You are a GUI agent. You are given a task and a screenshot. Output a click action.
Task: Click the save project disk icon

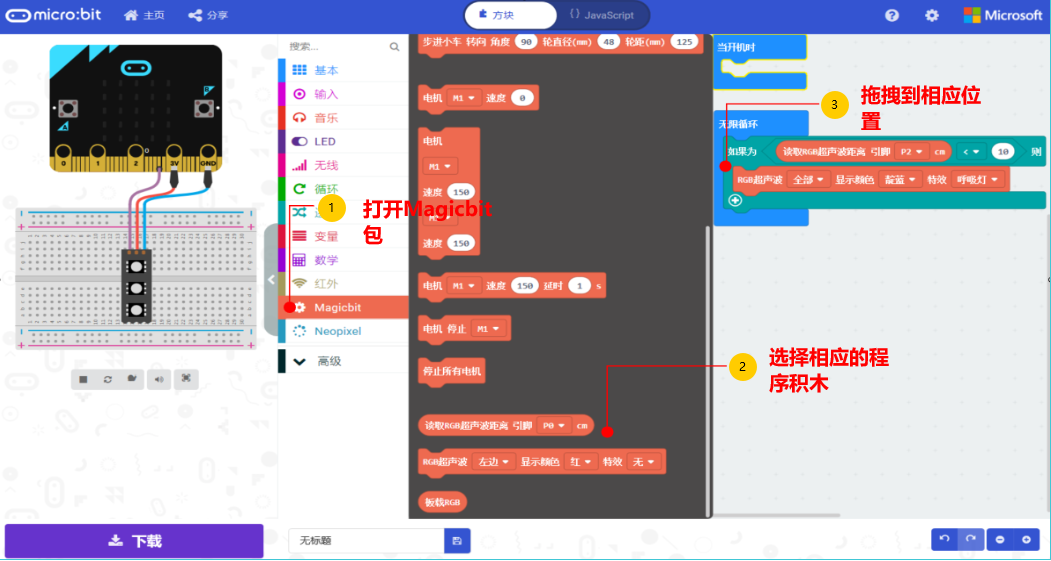(x=457, y=541)
